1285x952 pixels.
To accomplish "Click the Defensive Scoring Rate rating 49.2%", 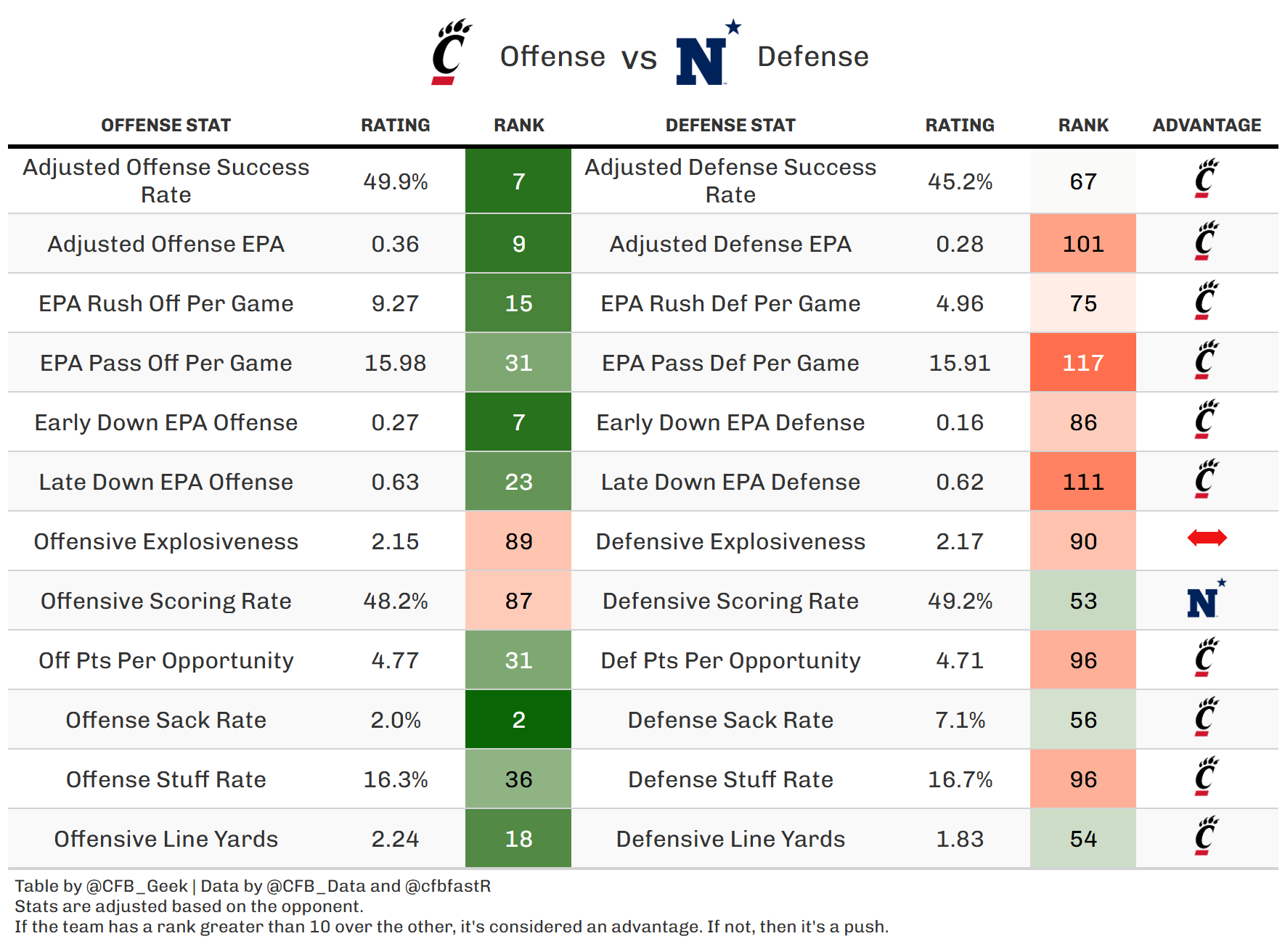I will tap(960, 601).
